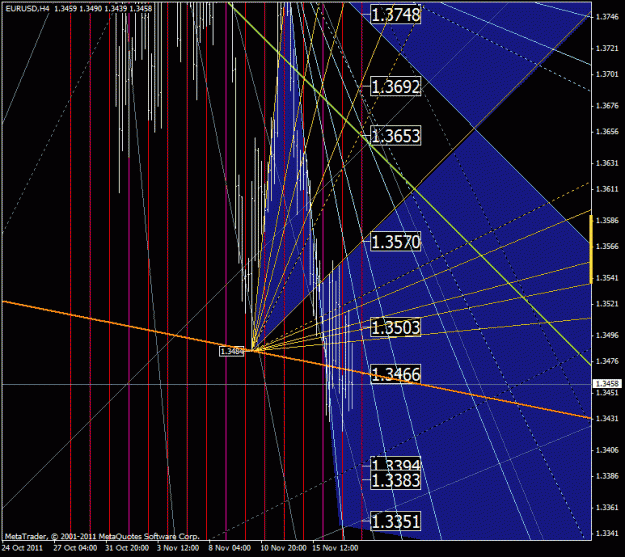
Task: Click the 1.3394 price level label
Action: [395, 464]
